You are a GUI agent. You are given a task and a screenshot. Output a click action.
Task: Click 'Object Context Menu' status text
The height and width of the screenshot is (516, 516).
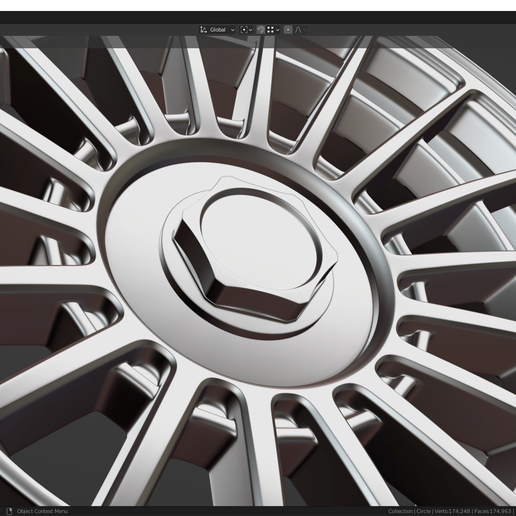pyautogui.click(x=42, y=511)
